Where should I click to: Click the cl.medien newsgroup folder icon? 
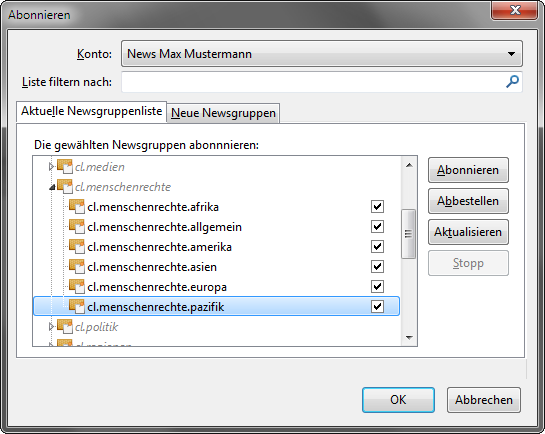65,166
